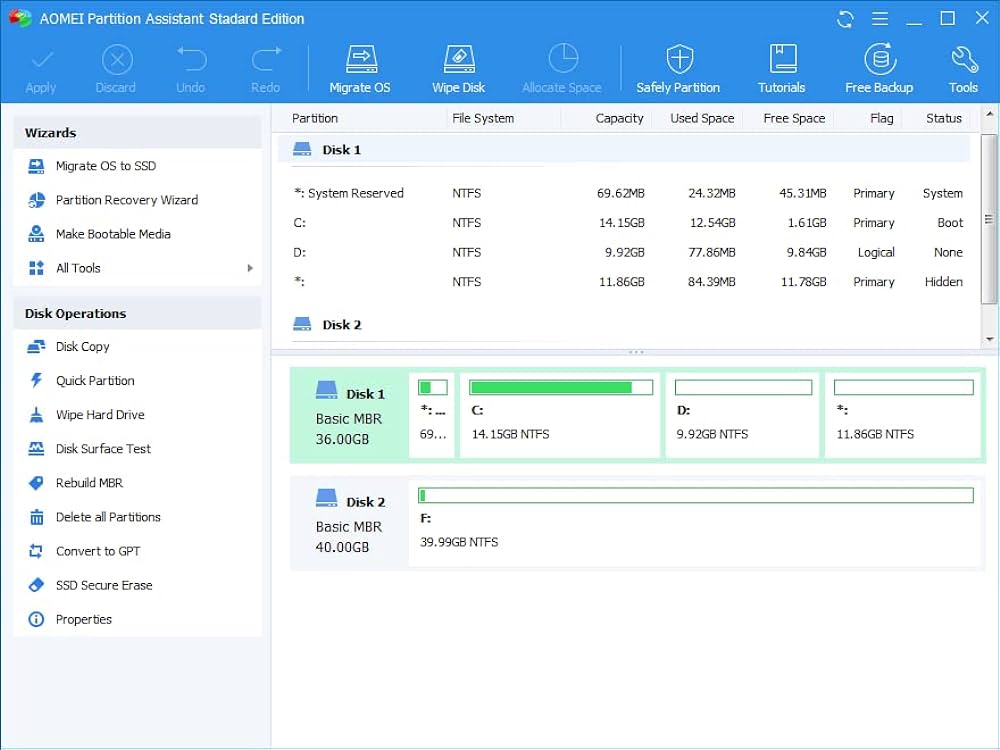The image size is (1000, 750).
Task: Expand the All Tools entry
Action: 77,268
